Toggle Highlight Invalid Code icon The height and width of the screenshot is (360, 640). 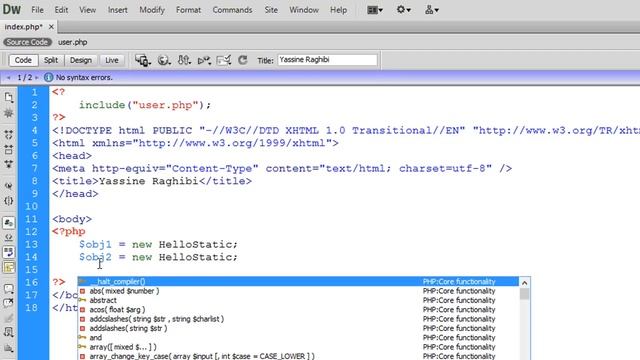[9, 237]
